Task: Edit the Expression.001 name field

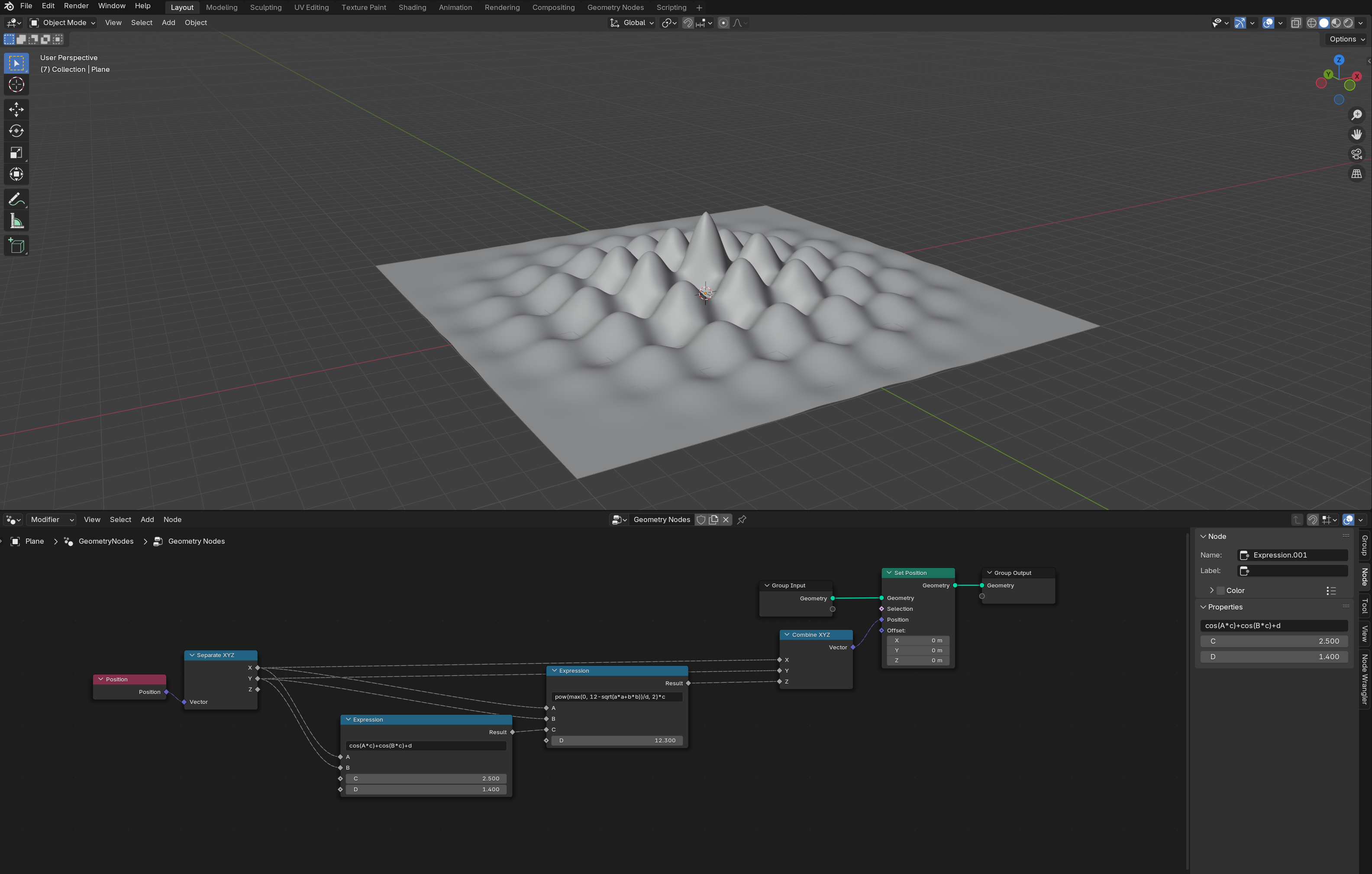Action: tap(1293, 555)
